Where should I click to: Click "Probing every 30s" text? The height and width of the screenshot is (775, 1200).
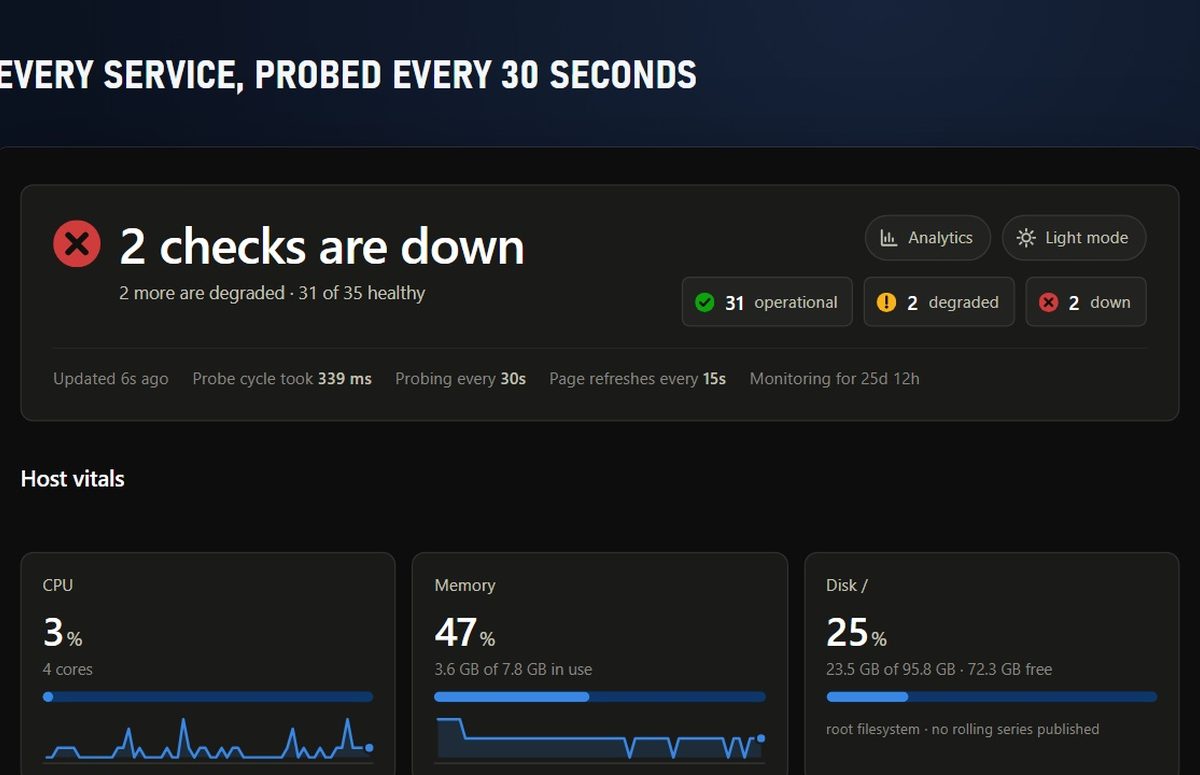pyautogui.click(x=460, y=379)
